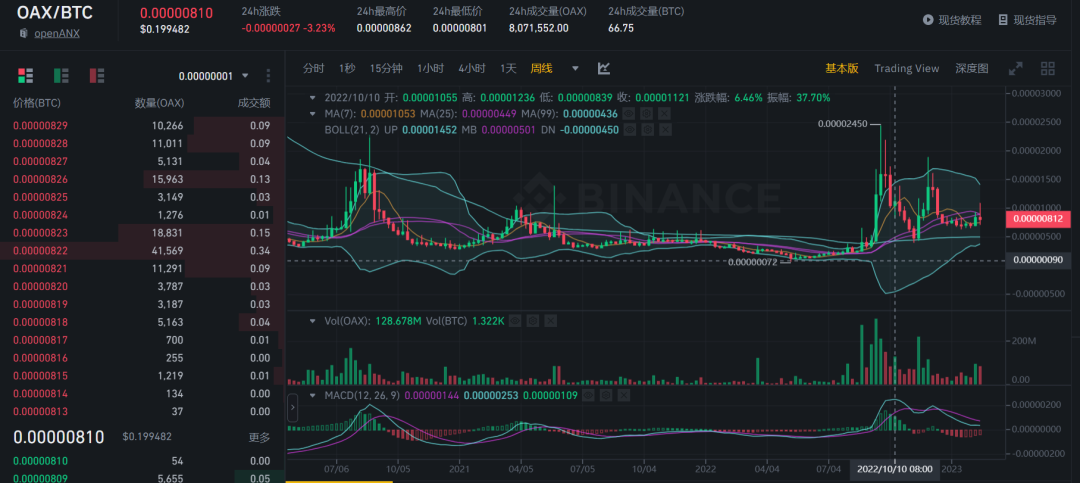Remove the MACD indicator
This screenshot has height=483, width=1080.
click(624, 395)
